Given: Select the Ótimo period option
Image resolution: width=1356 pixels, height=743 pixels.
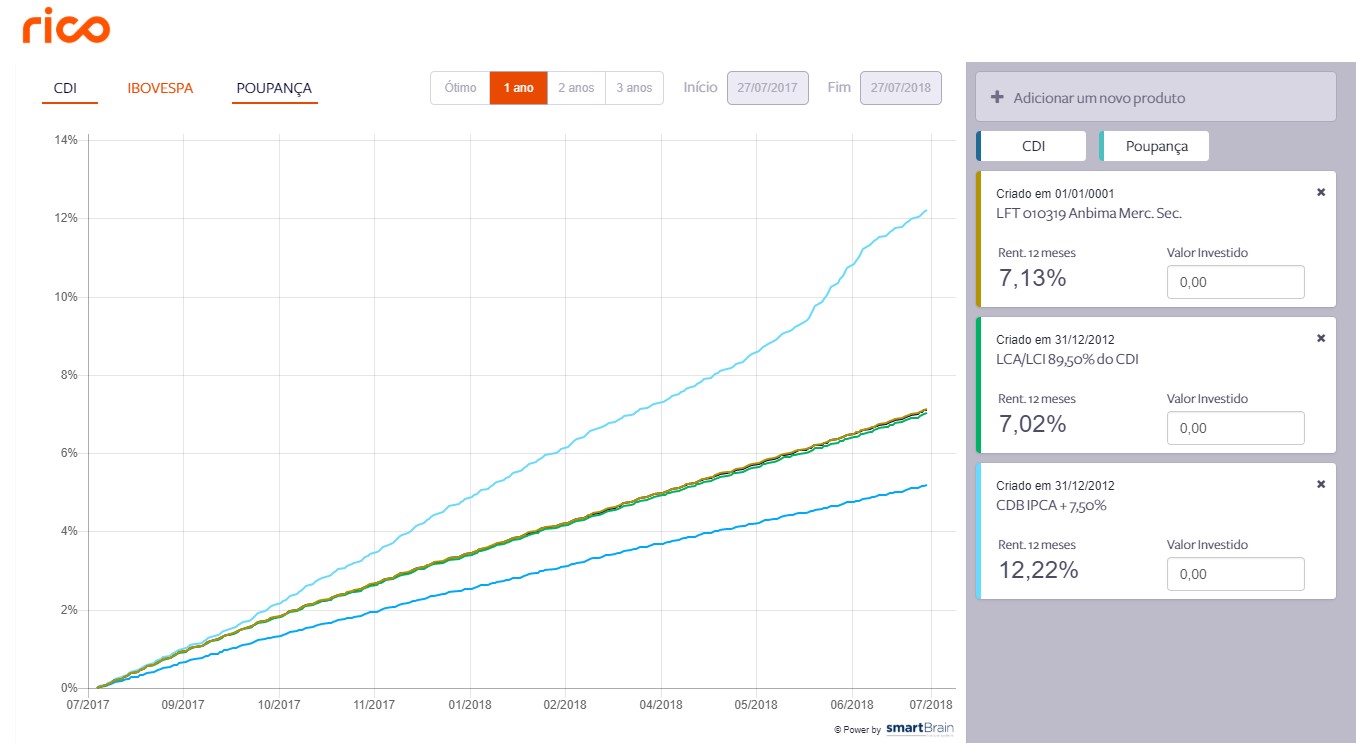Looking at the screenshot, I should (460, 88).
